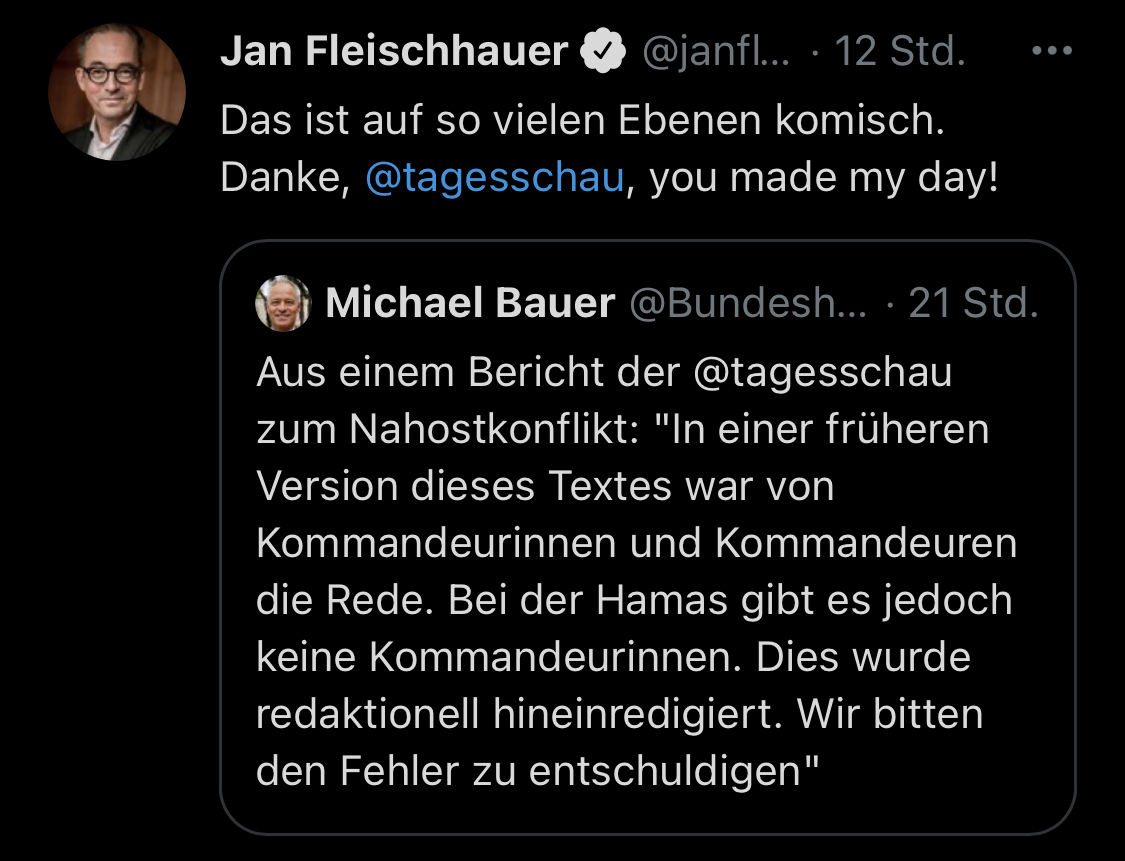Click the Jan Fleischhauer display name

[394, 52]
